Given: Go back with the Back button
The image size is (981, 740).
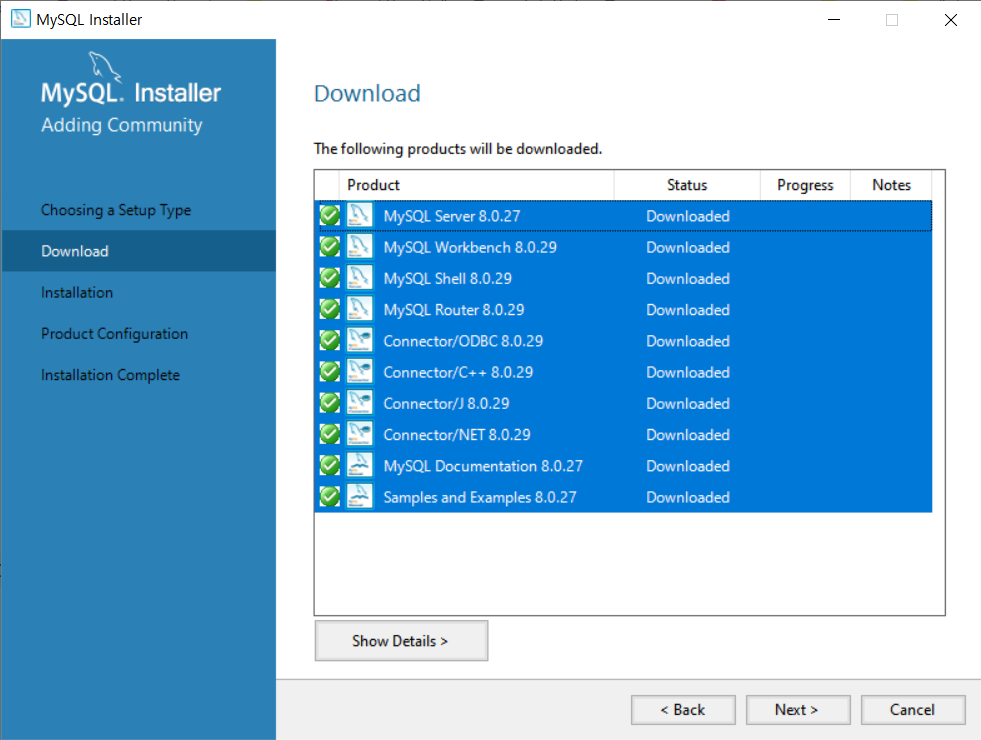Looking at the screenshot, I should pos(683,710).
